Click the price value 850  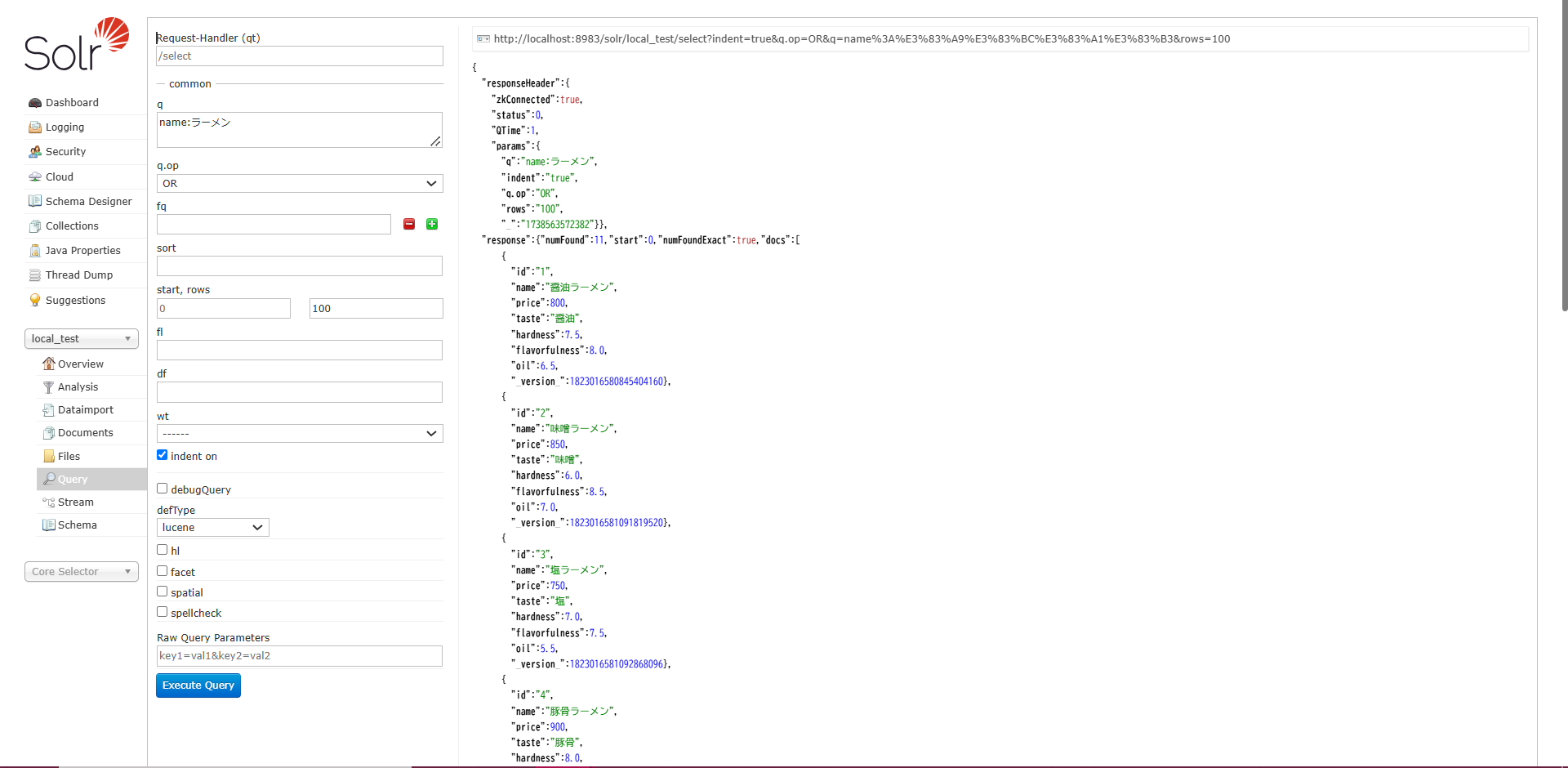point(557,444)
